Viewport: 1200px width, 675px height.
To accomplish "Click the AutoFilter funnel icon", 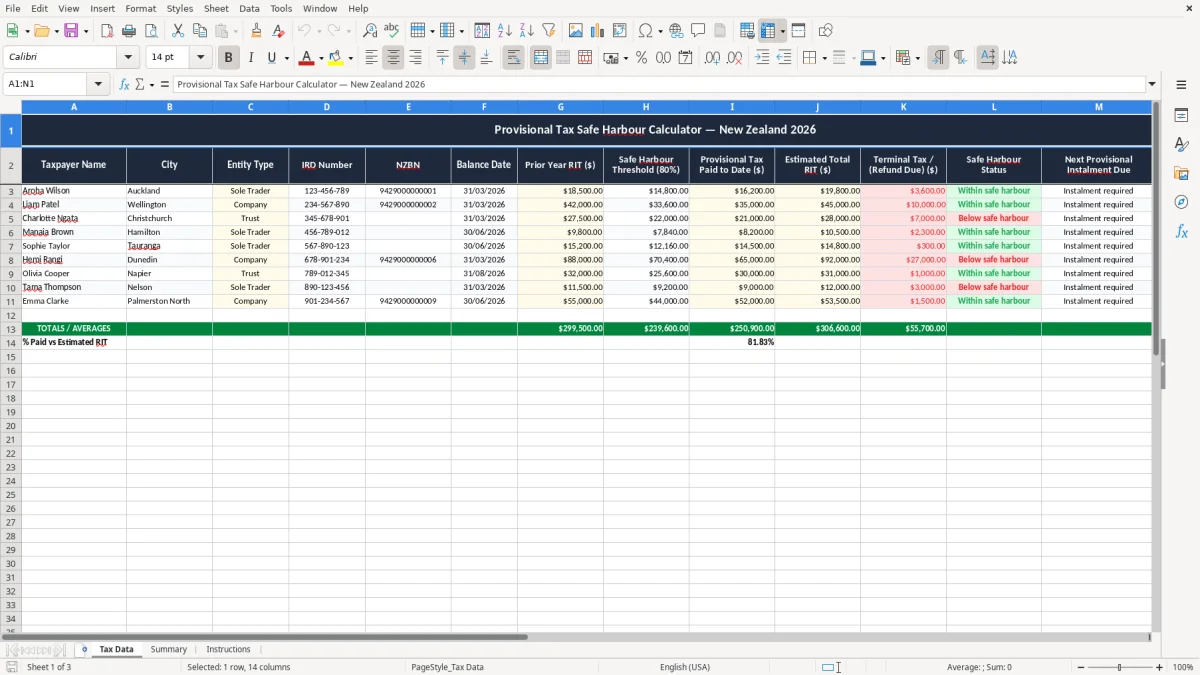I will click(548, 31).
